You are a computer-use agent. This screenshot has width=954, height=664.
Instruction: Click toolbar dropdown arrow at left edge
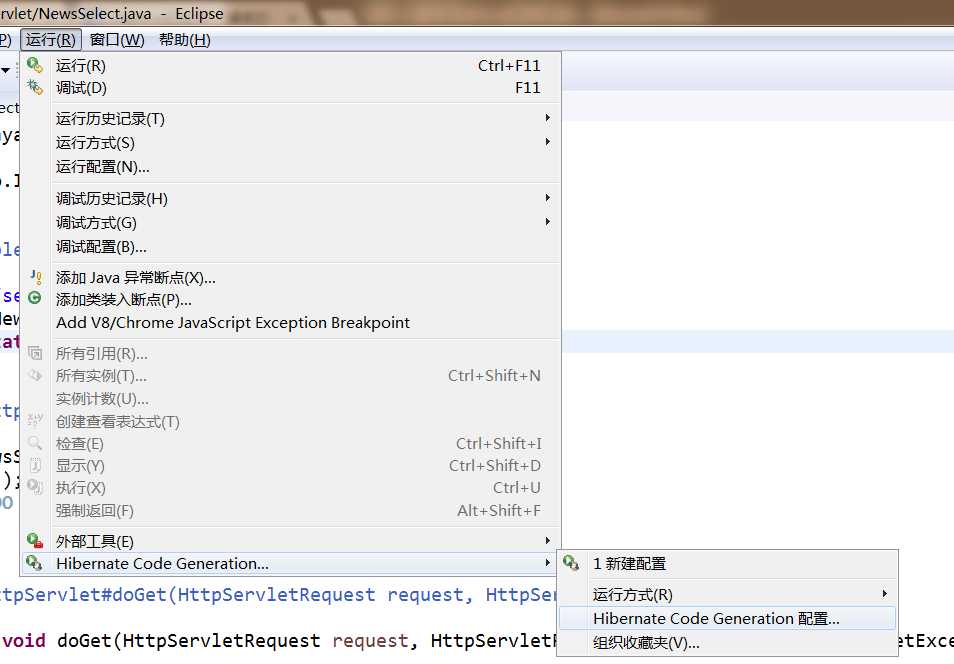tap(5, 70)
